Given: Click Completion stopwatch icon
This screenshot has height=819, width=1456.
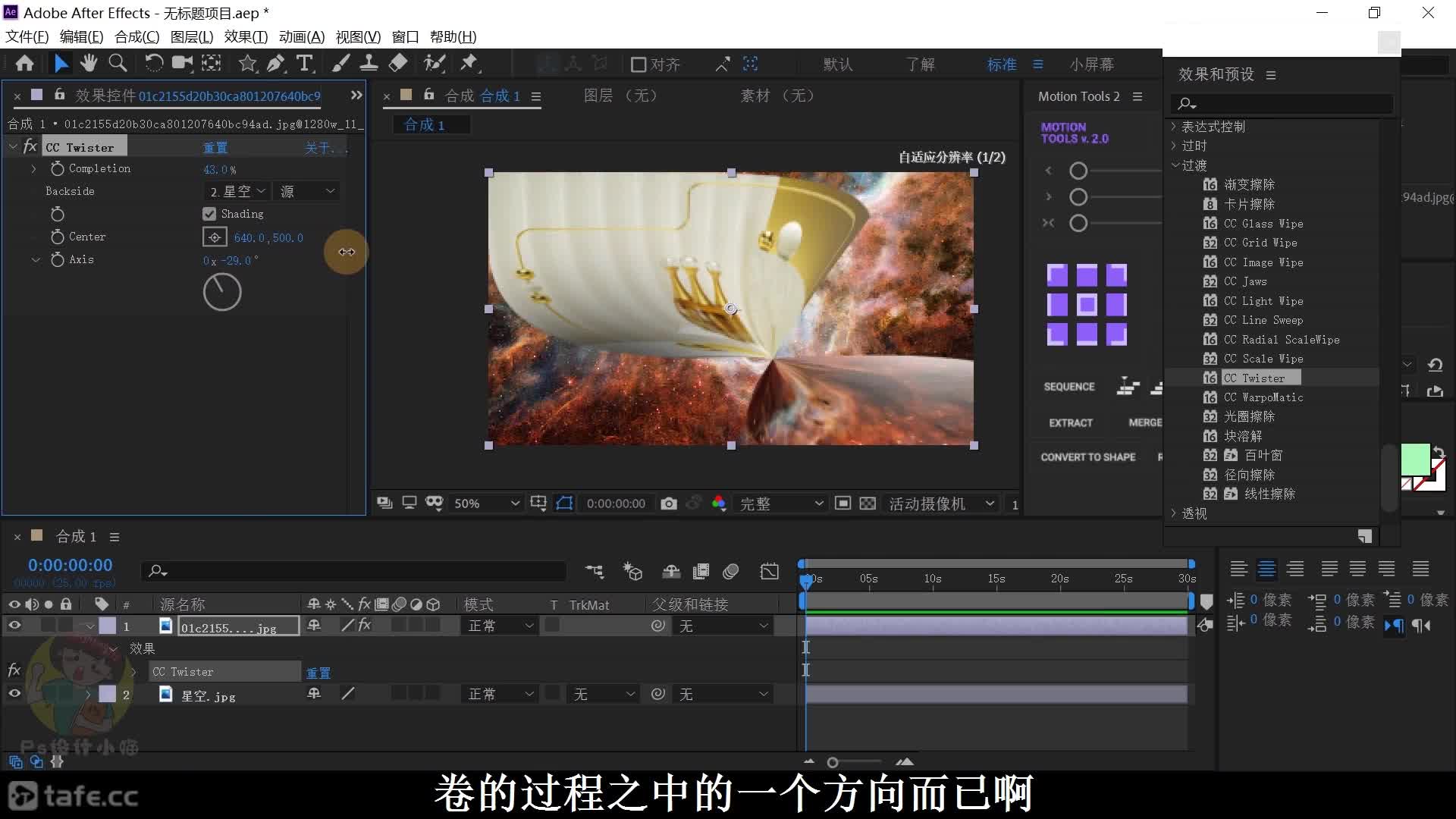Looking at the screenshot, I should tap(58, 168).
